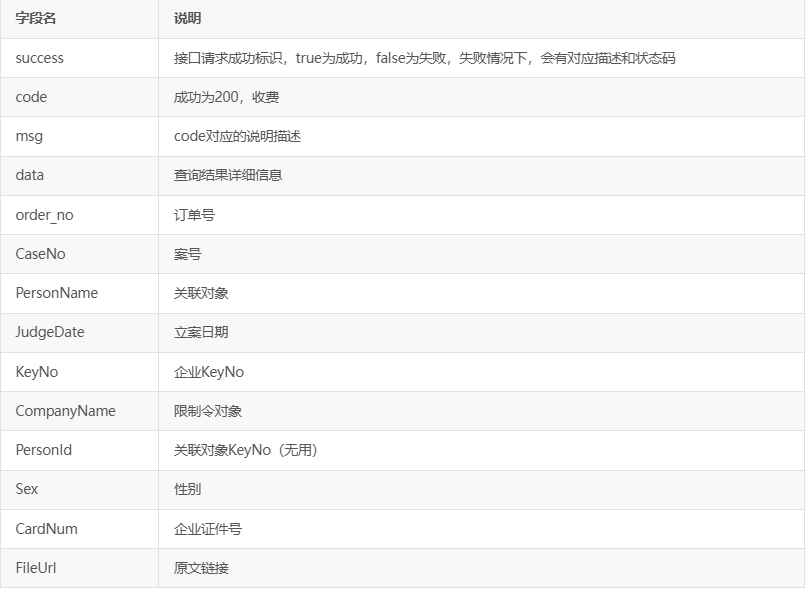Click the CaseNo field name
The height and width of the screenshot is (589, 805).
40,254
